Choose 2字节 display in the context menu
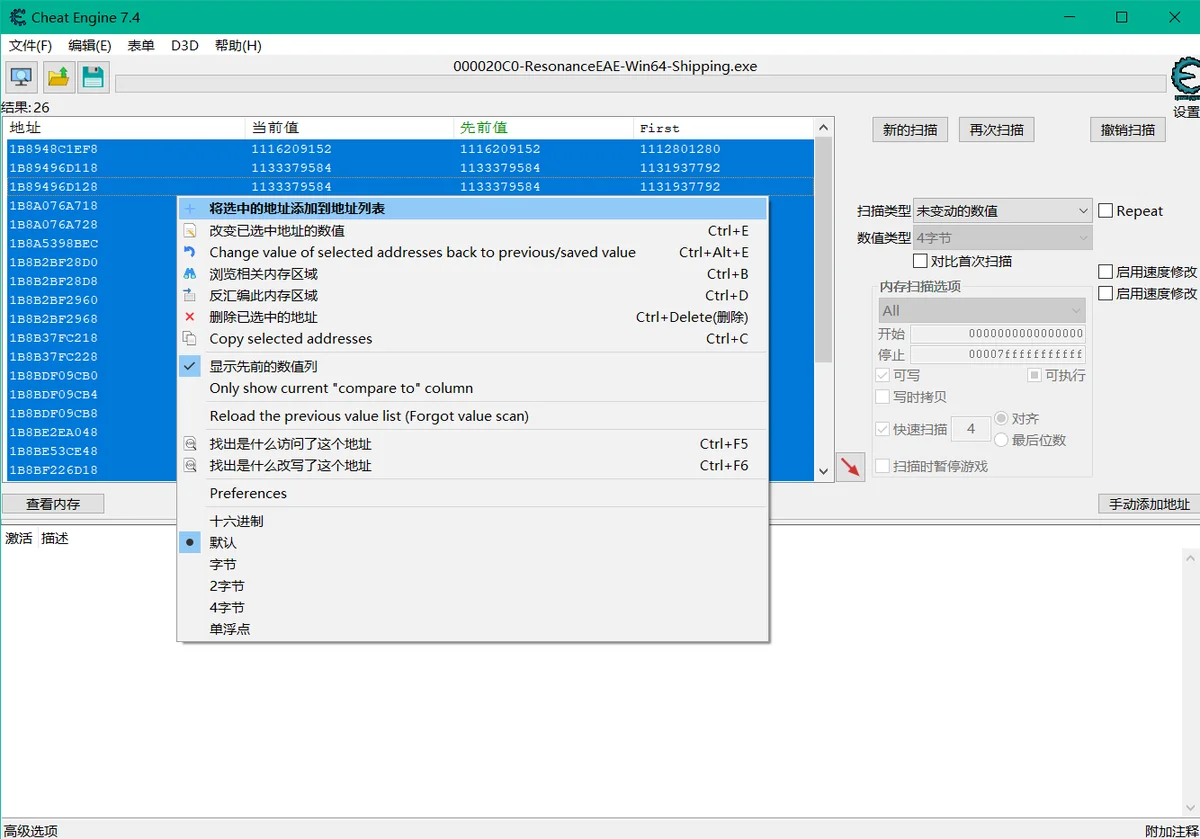The width and height of the screenshot is (1200, 839). pos(472,586)
